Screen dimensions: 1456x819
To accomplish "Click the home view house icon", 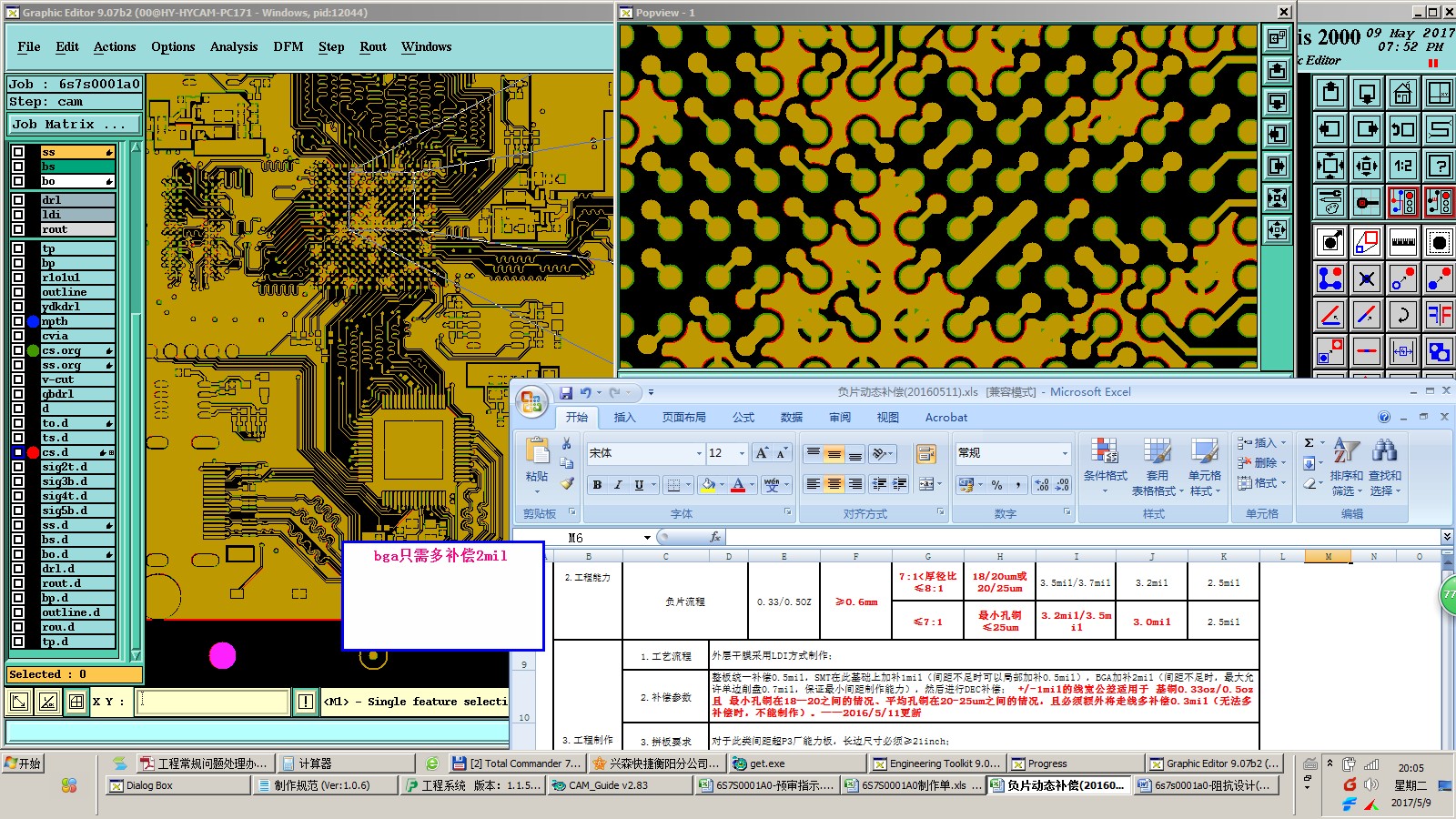I will pyautogui.click(x=1402, y=93).
